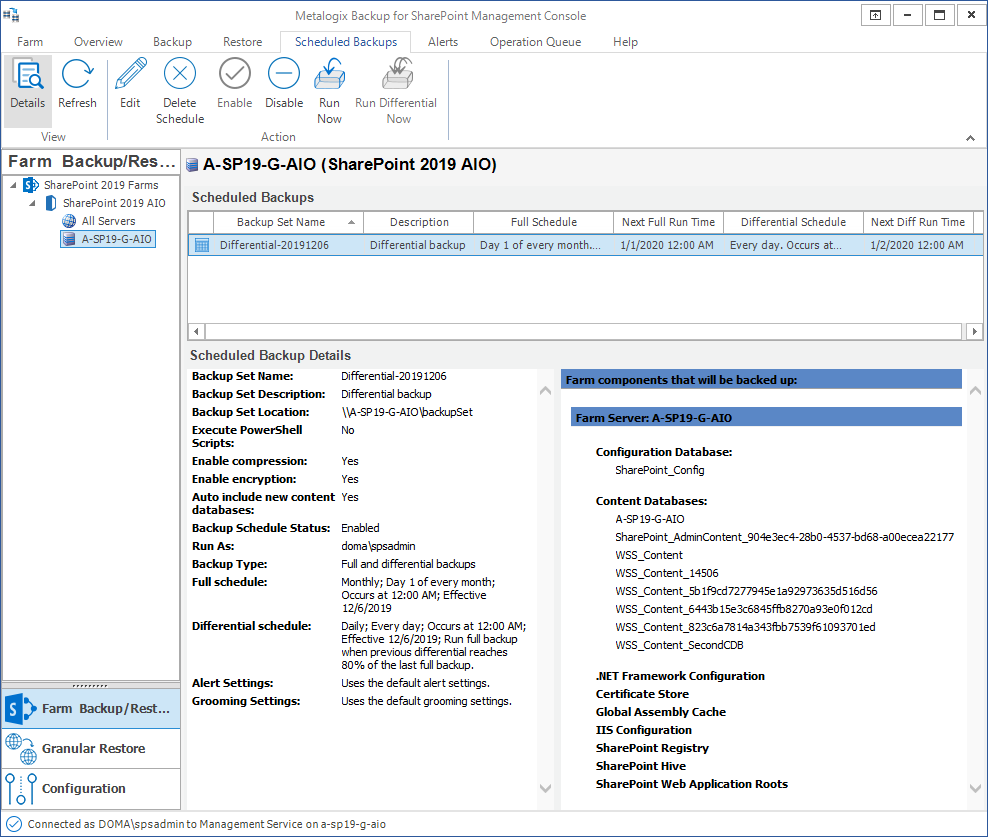Open the Restore tab
The width and height of the screenshot is (988, 837).
[242, 42]
